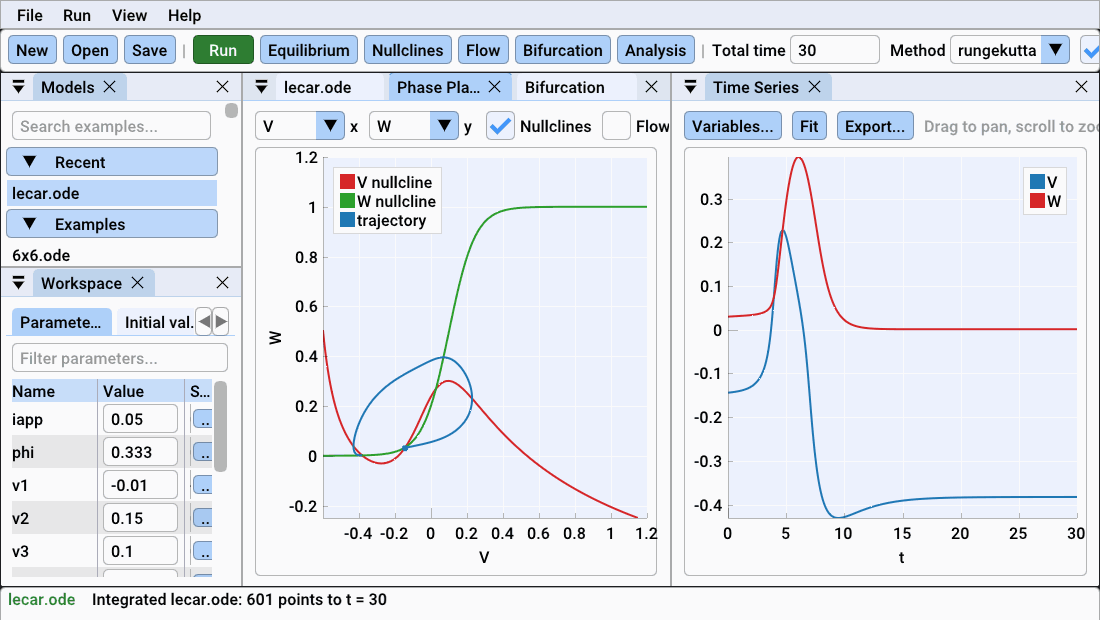The width and height of the screenshot is (1100, 620).
Task: Edit the v1 value field
Action: click(x=140, y=485)
